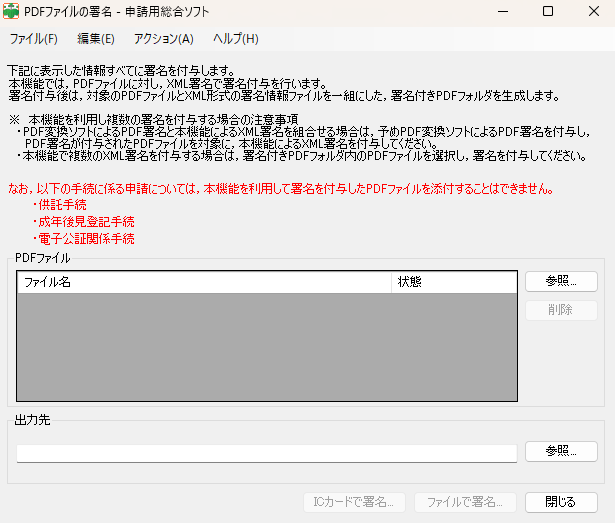This screenshot has height=523, width=615.
Task: Click 参照 button beside the PDFファイル list
Action: click(x=561, y=282)
